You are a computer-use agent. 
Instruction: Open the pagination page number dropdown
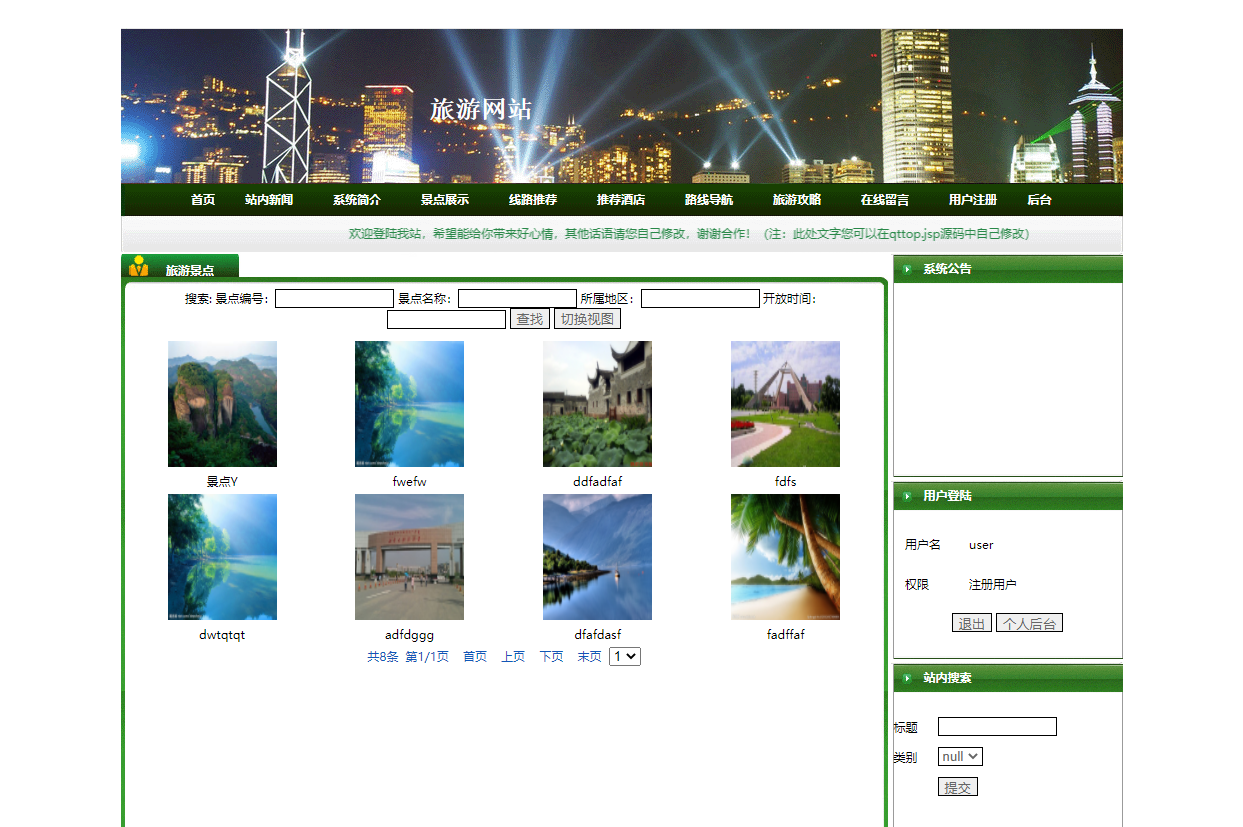point(624,656)
